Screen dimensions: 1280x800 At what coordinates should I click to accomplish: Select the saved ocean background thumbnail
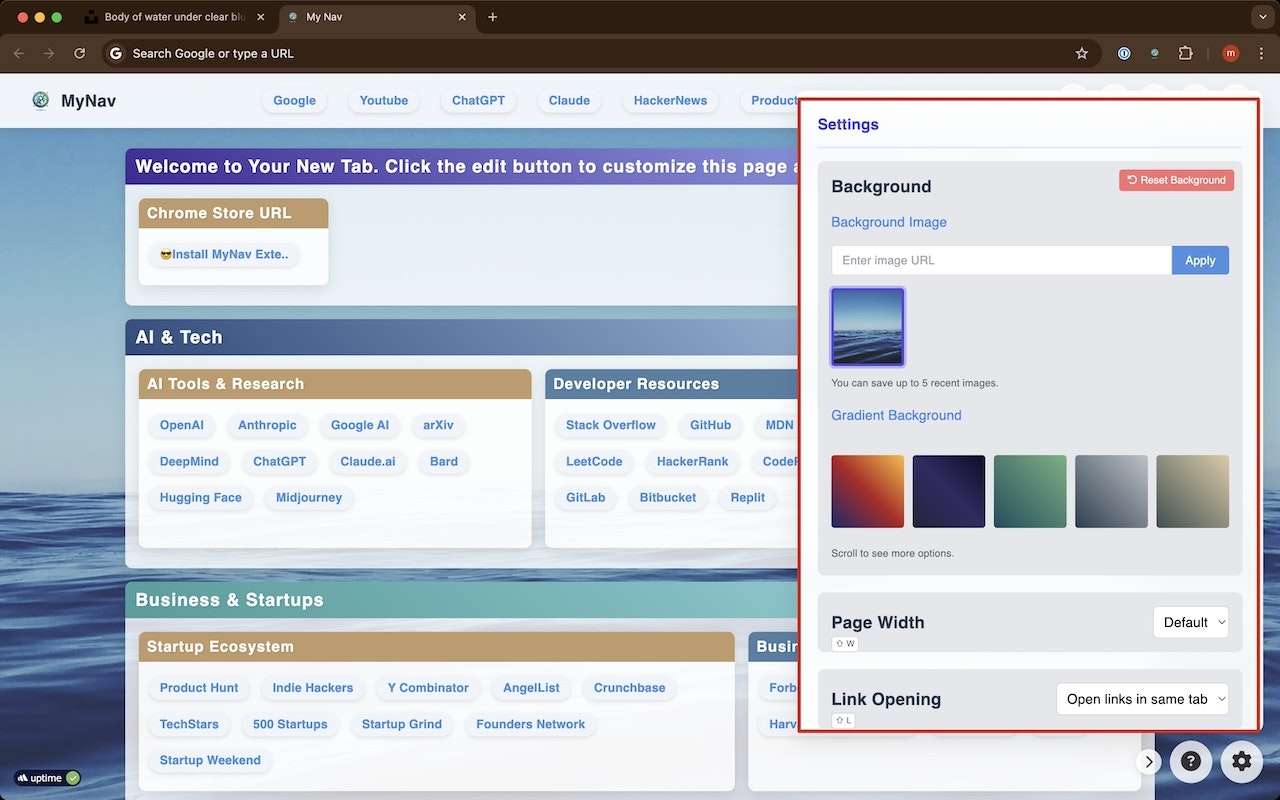coord(868,327)
